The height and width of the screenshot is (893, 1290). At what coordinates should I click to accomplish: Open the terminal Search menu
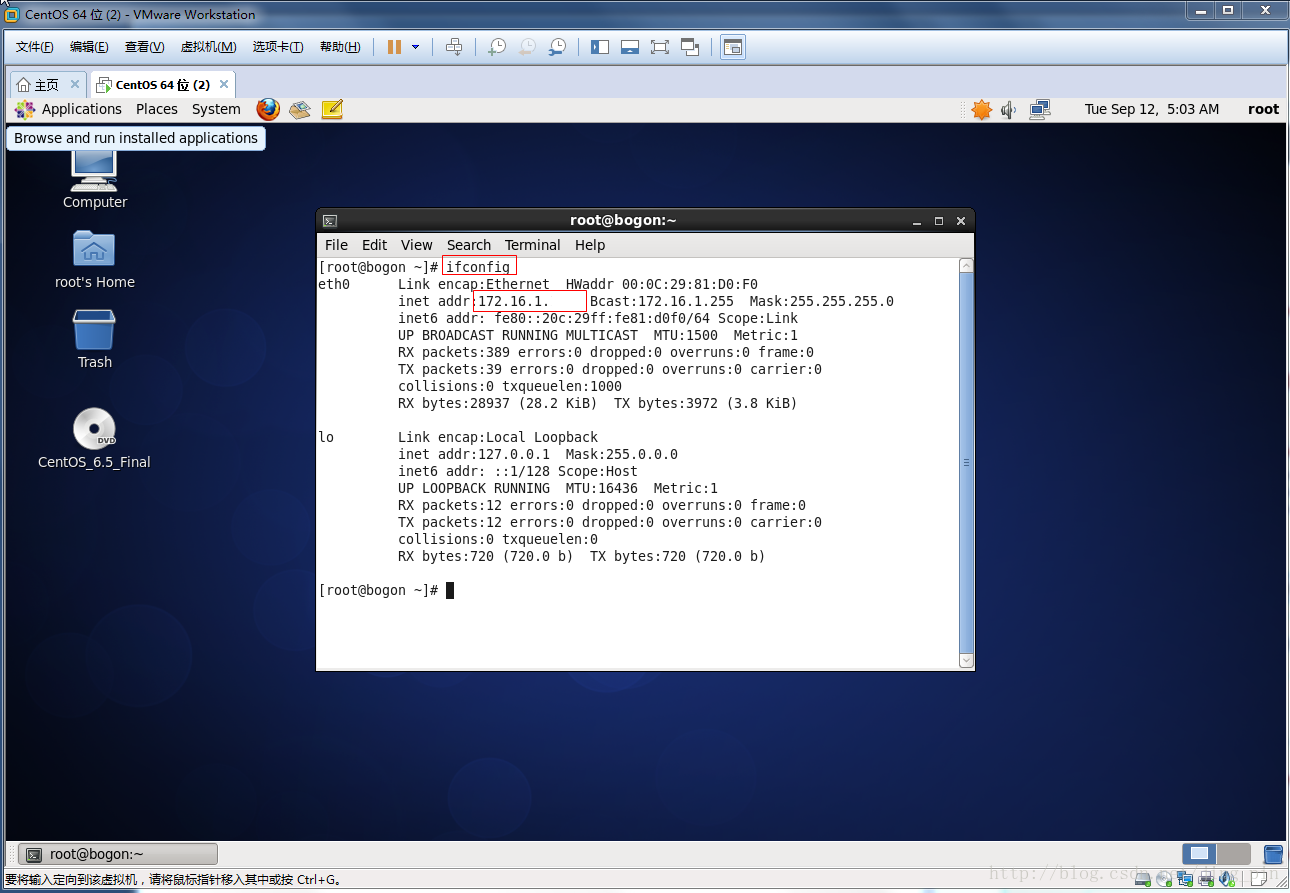pos(469,245)
